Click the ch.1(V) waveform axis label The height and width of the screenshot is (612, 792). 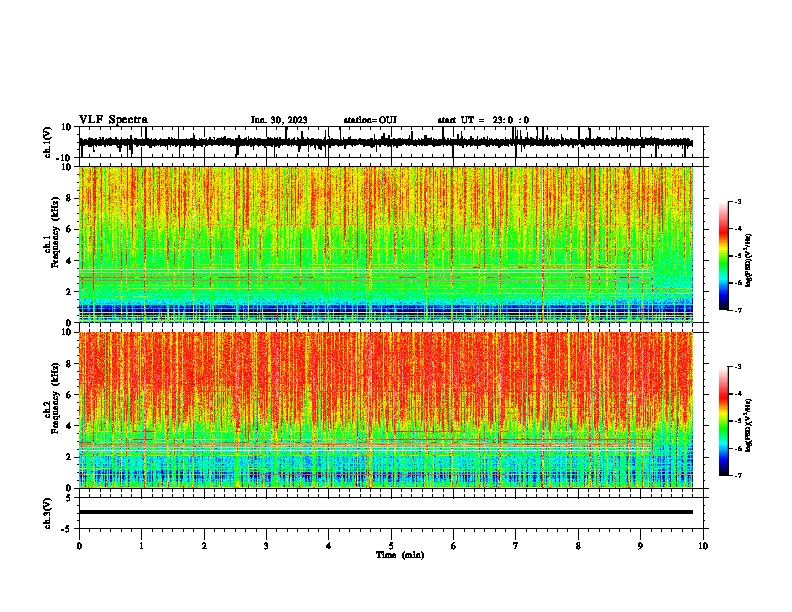pos(48,142)
